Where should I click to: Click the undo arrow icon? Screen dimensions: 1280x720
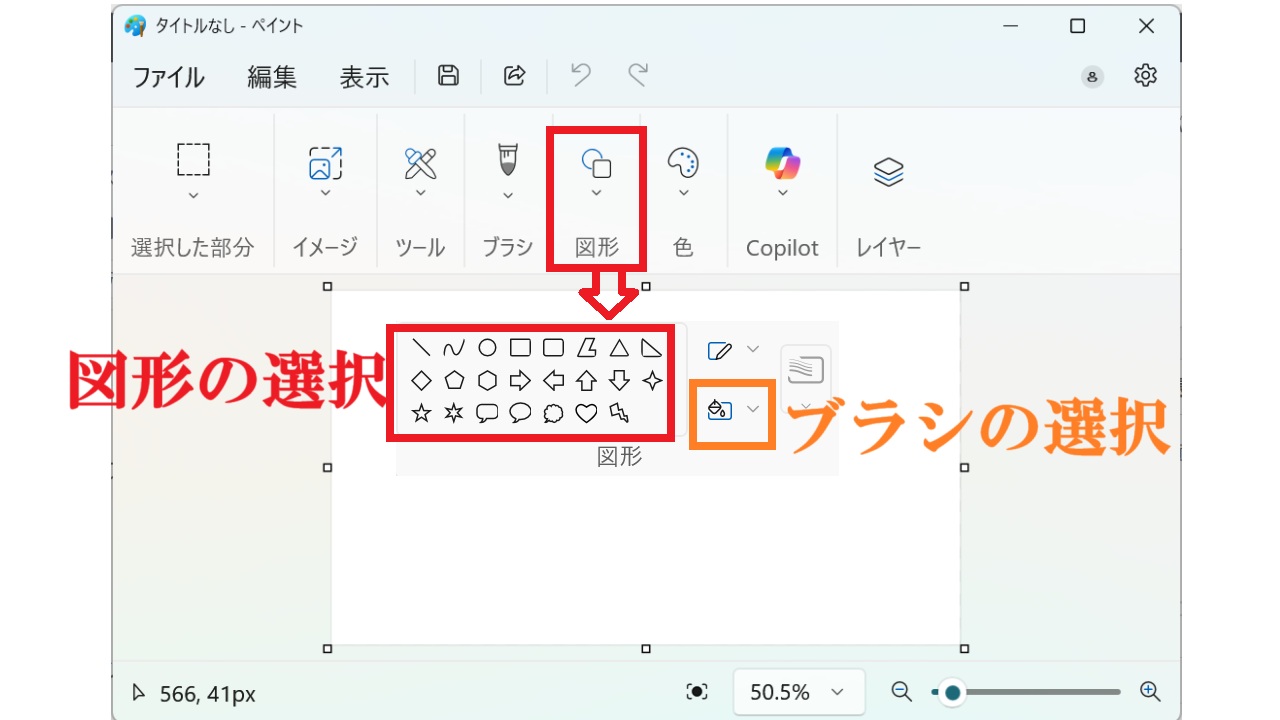[580, 75]
